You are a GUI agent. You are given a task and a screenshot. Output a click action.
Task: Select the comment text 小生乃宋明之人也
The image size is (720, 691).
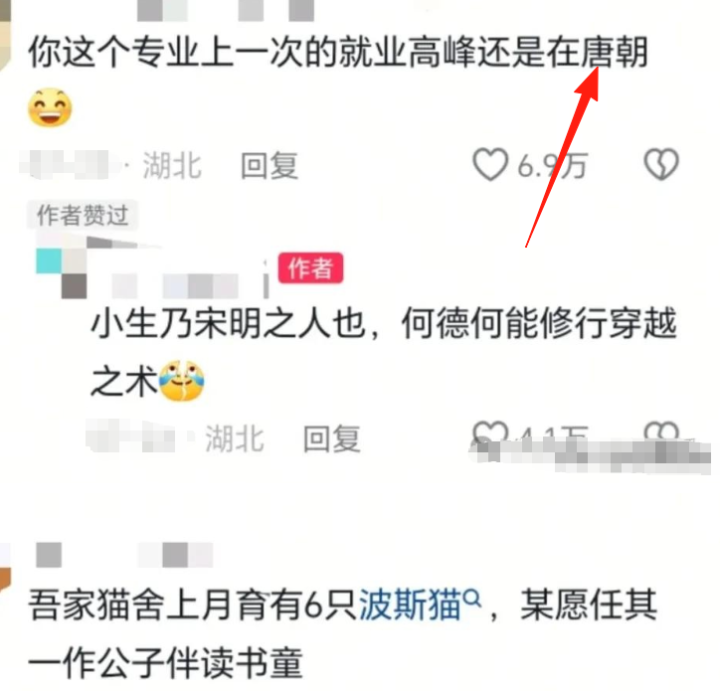pyautogui.click(x=228, y=323)
